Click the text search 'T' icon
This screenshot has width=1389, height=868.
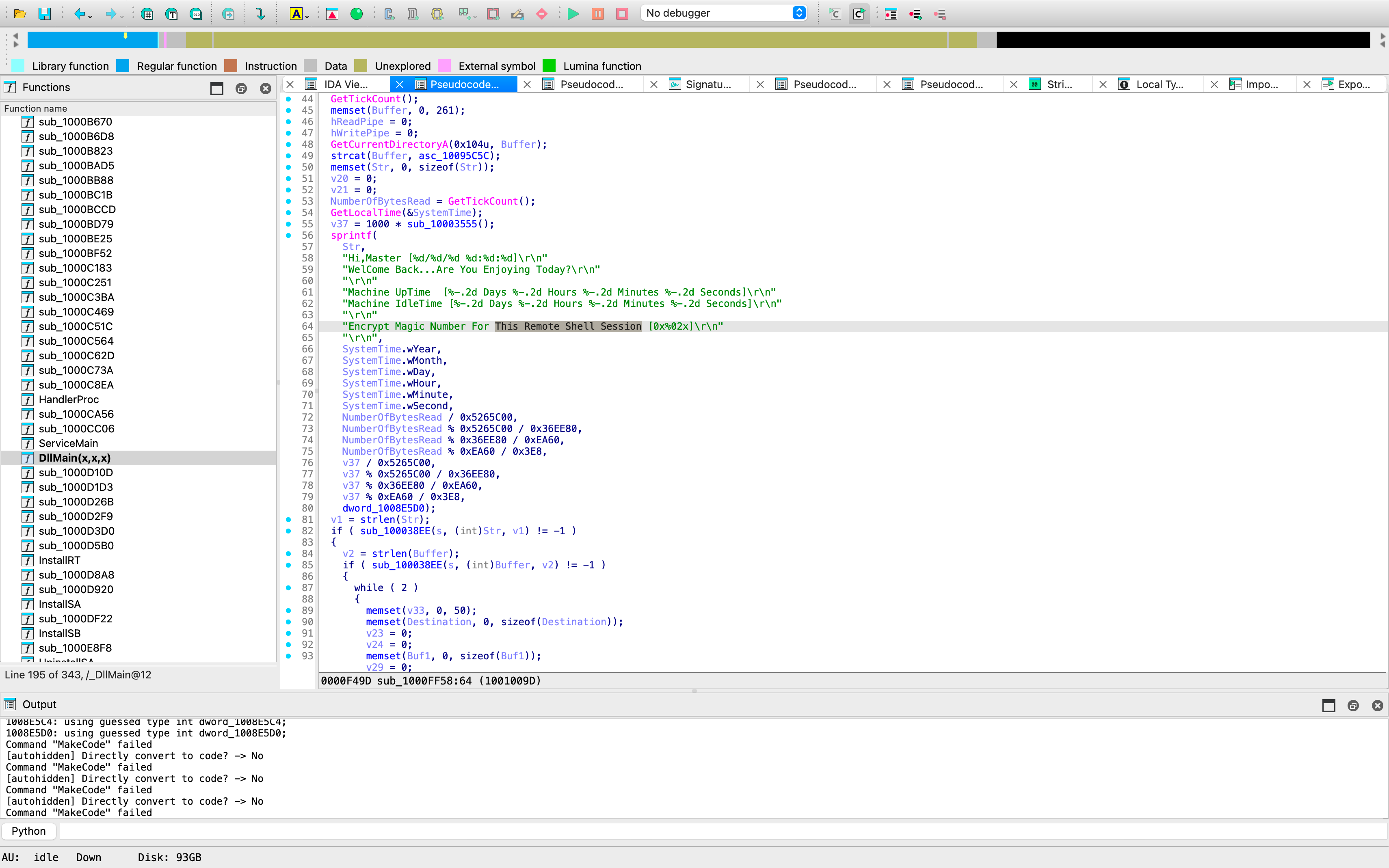click(x=171, y=14)
